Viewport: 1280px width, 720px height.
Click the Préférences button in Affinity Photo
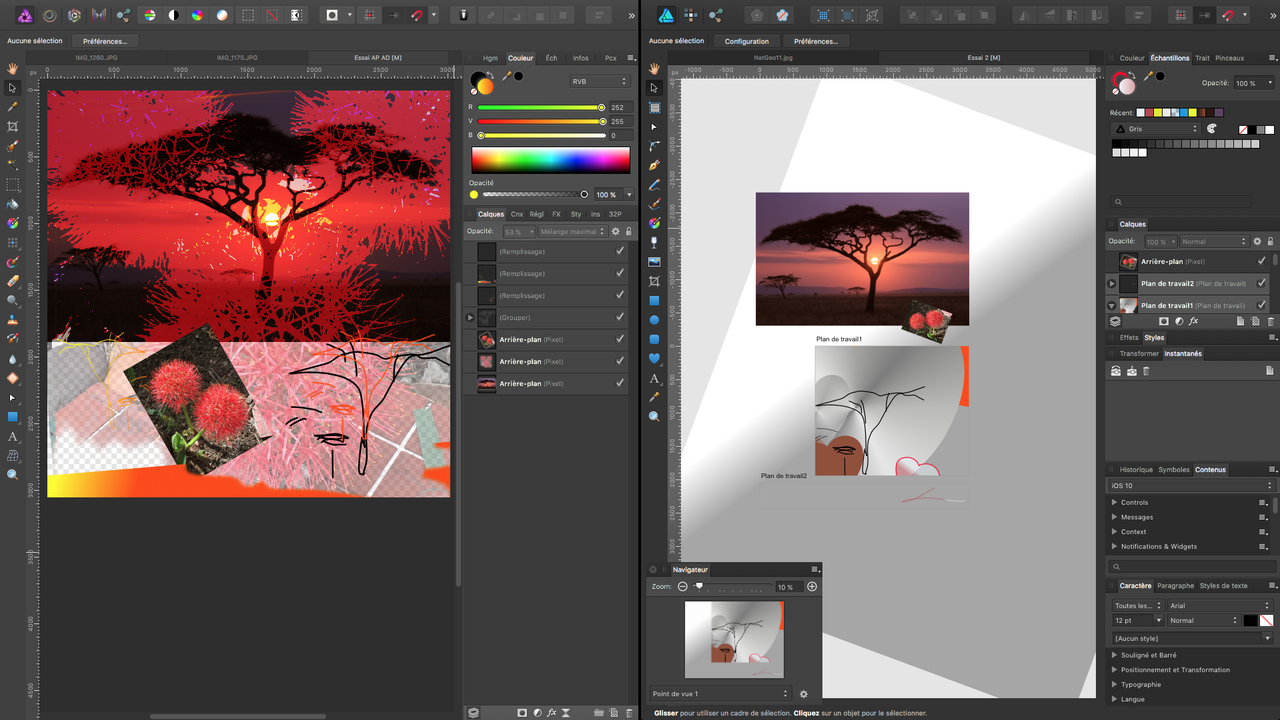point(105,41)
